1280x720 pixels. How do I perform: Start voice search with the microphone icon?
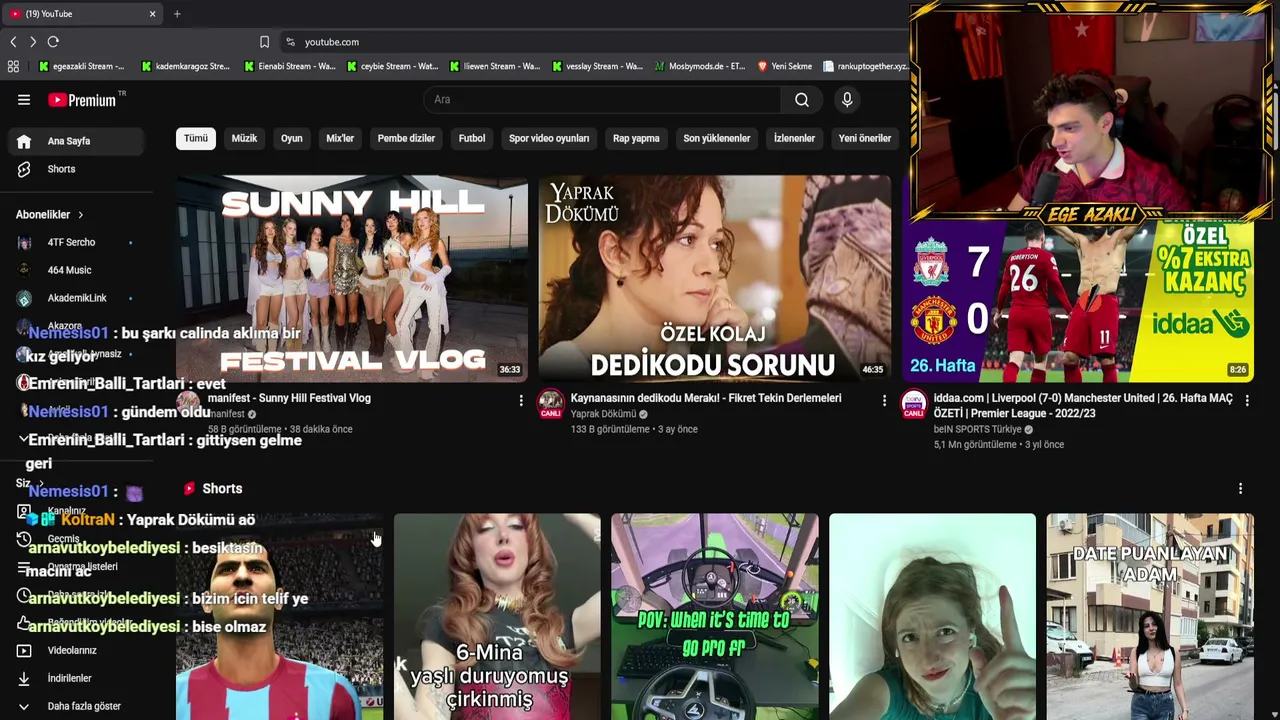point(847,100)
